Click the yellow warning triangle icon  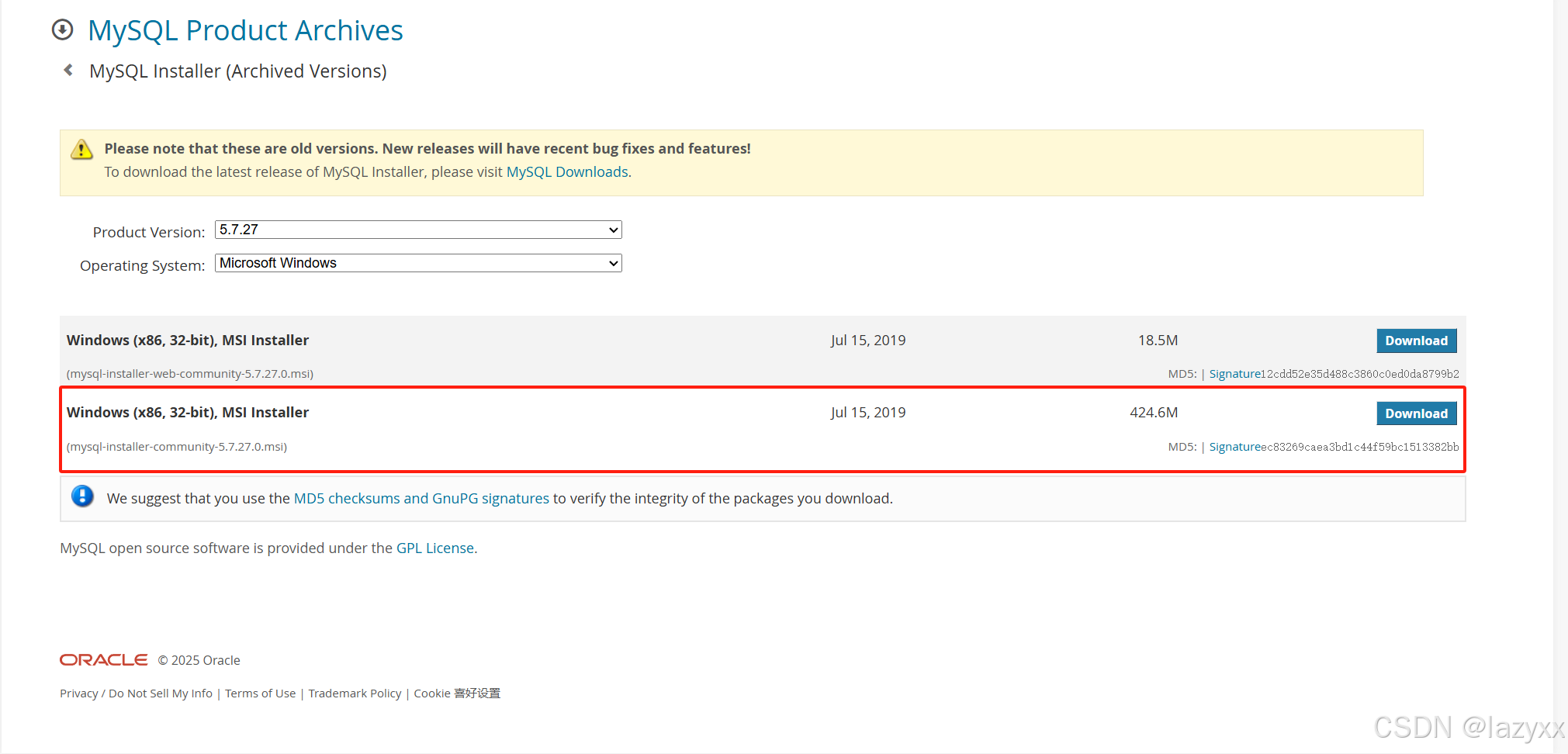tap(81, 149)
